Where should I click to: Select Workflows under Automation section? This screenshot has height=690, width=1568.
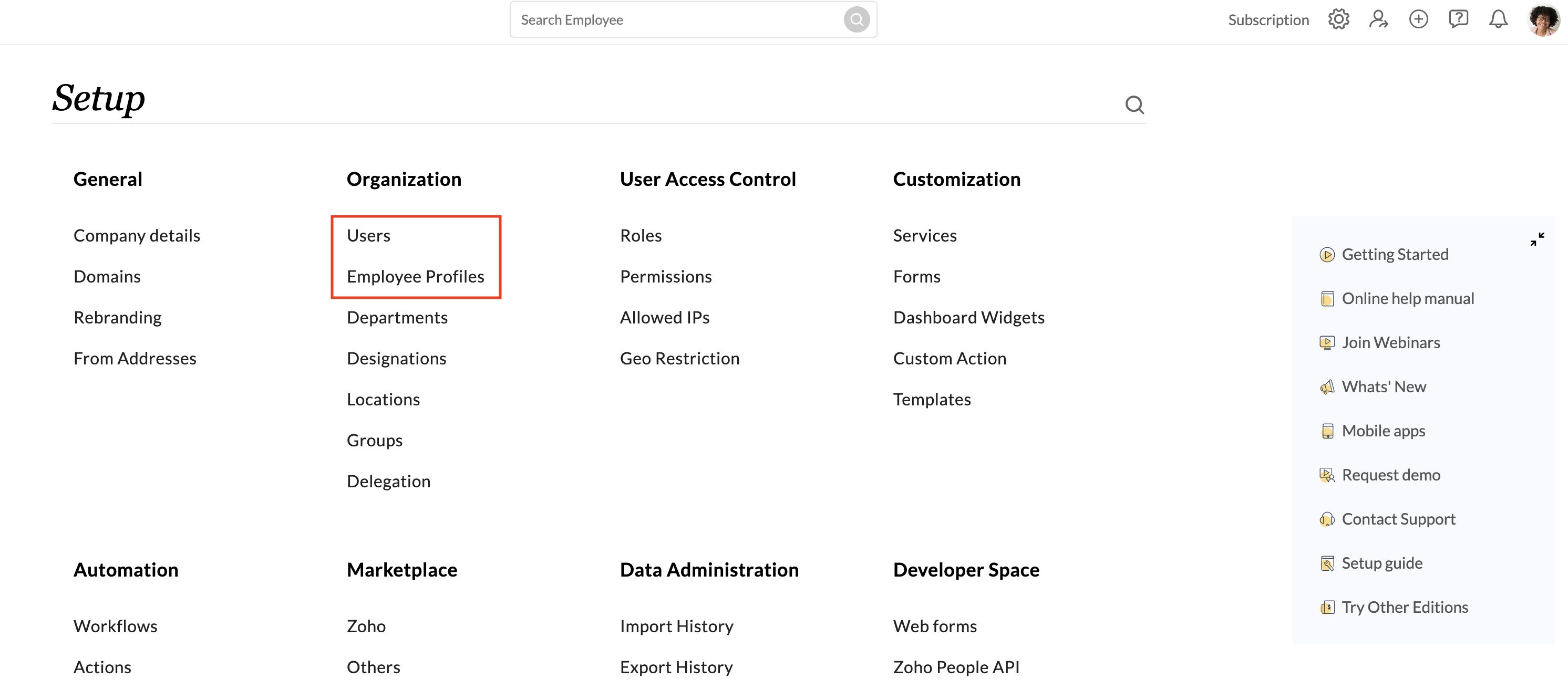(114, 625)
